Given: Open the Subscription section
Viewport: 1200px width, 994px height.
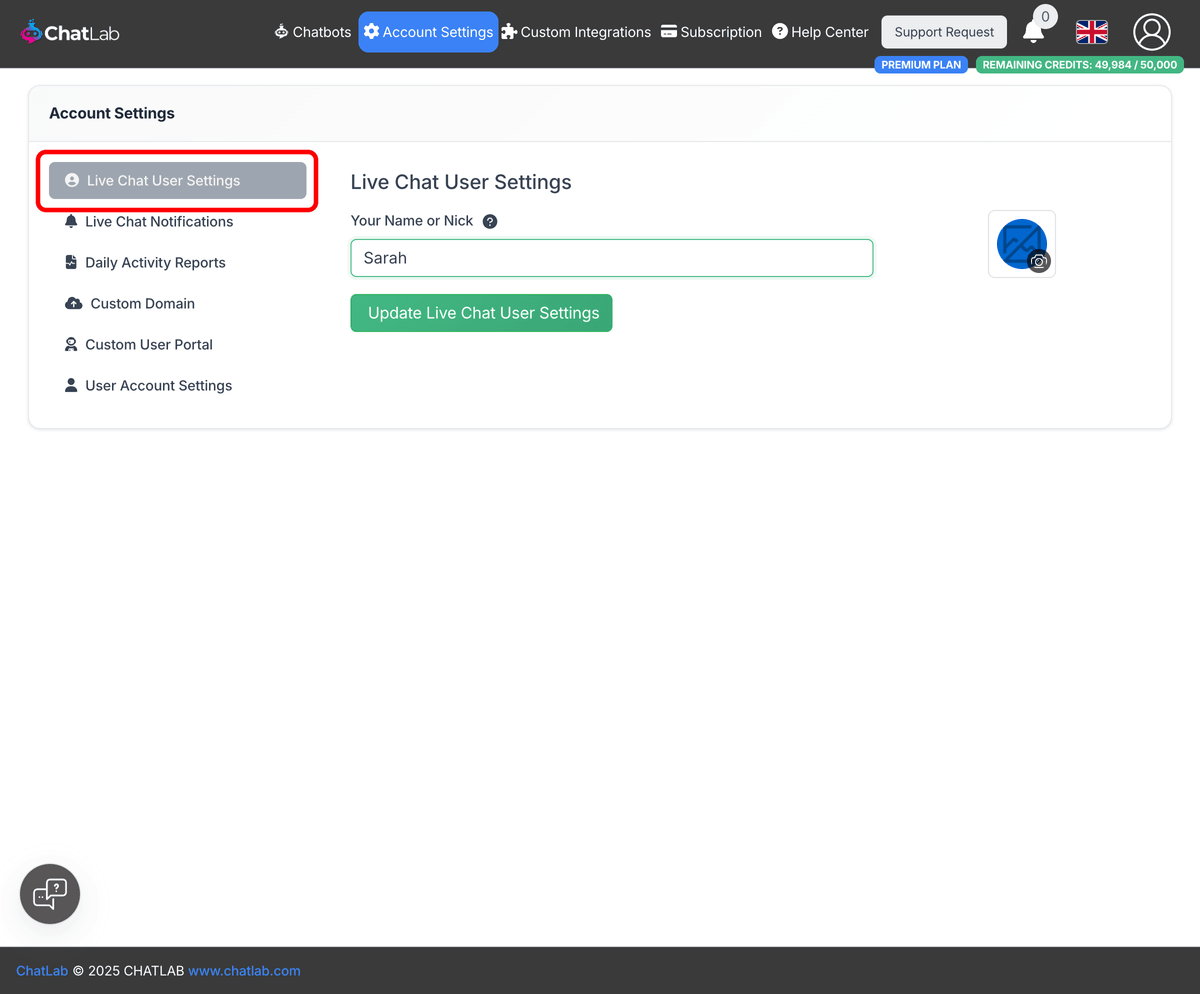Looking at the screenshot, I should [711, 31].
